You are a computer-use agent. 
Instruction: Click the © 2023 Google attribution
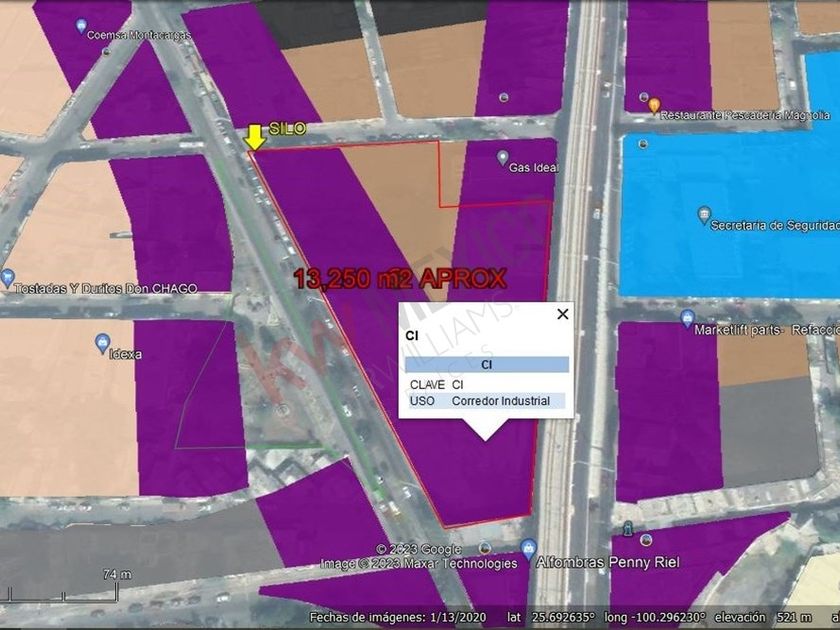coord(418,550)
